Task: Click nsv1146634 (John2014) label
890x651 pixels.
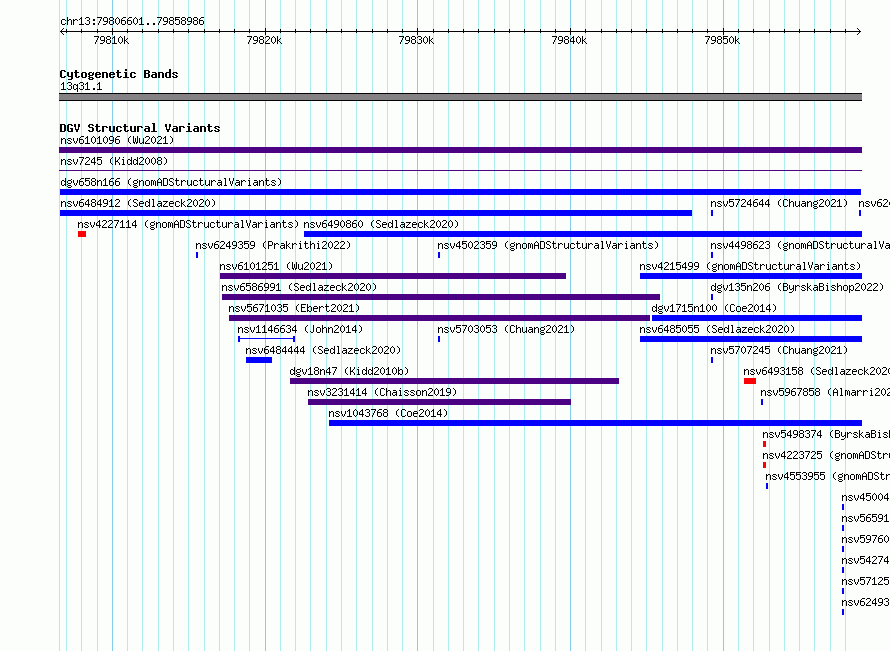Action: click(x=300, y=329)
